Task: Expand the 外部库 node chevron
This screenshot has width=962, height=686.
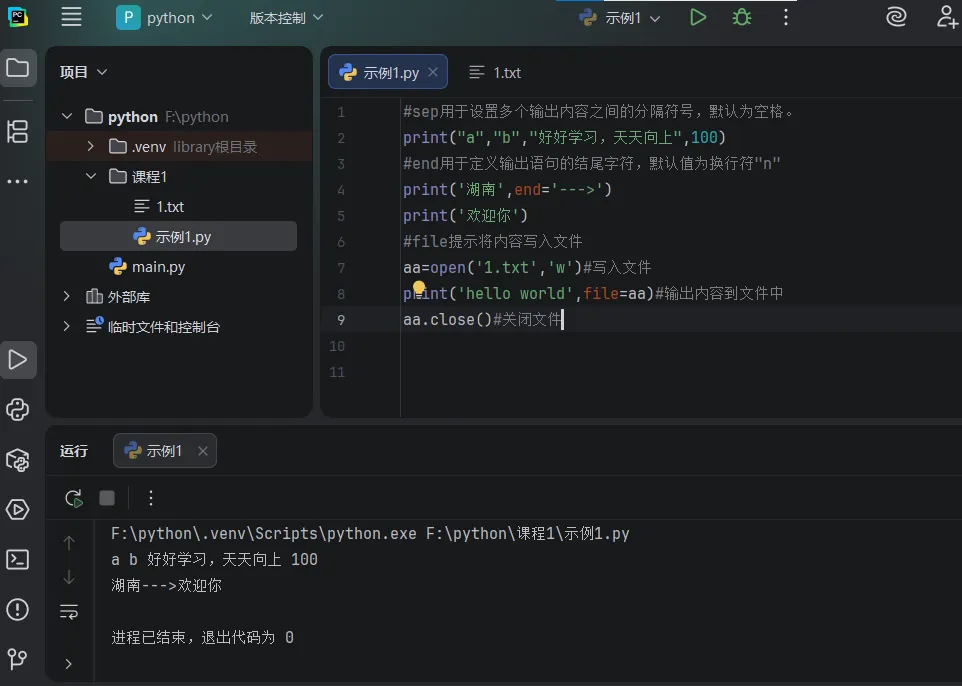Action: pyautogui.click(x=67, y=296)
